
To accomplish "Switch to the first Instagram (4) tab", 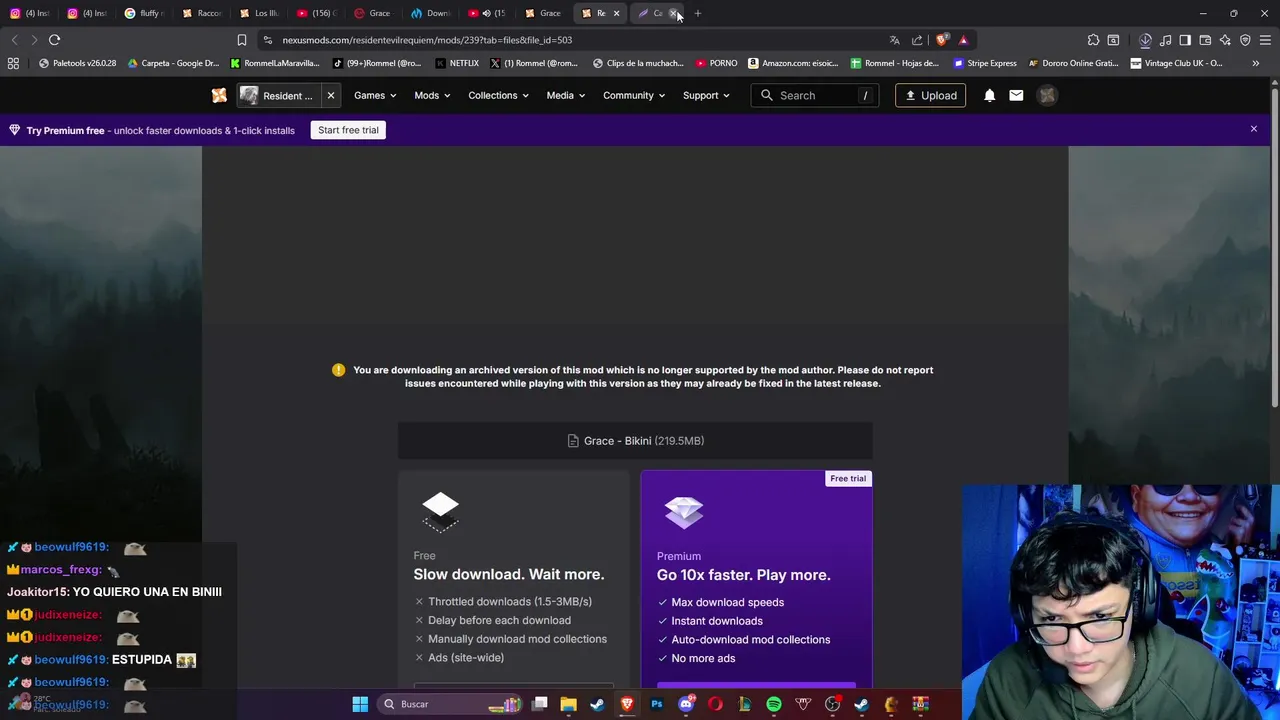I will pyautogui.click(x=30, y=13).
